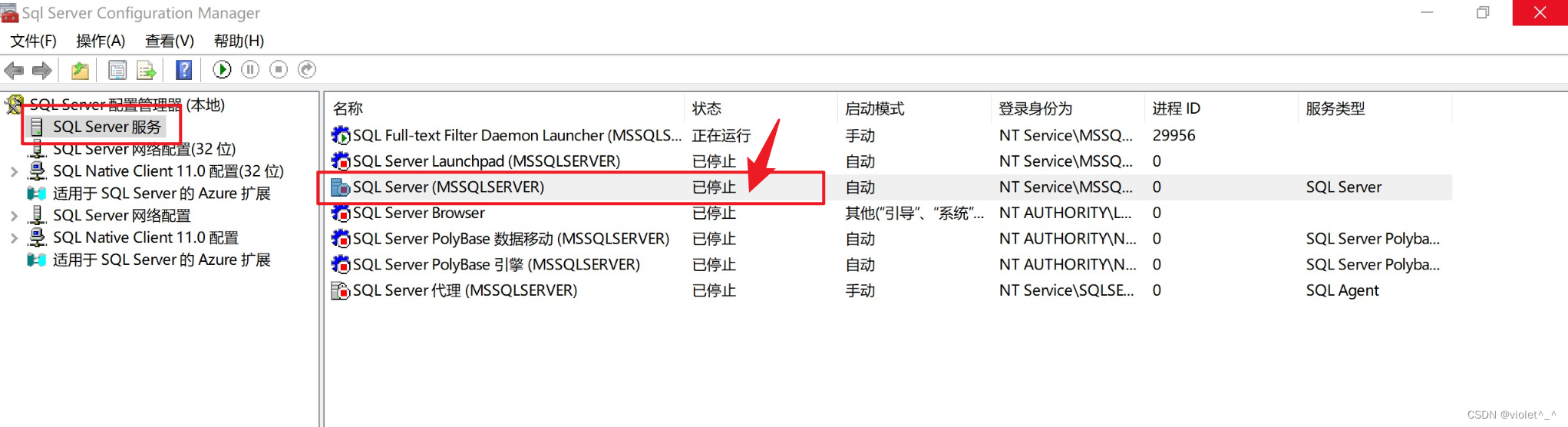Click the first Azure 扩展 tree node icon
Viewport: 1568px width, 427px height.
pyautogui.click(x=37, y=194)
